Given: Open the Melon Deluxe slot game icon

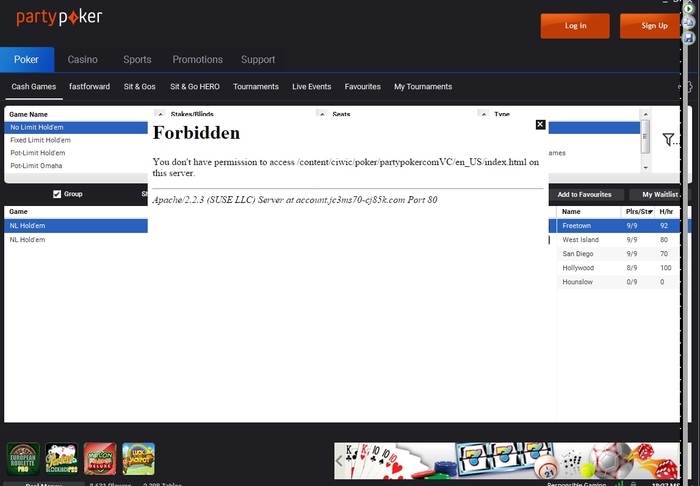Looking at the screenshot, I should click(100, 459).
